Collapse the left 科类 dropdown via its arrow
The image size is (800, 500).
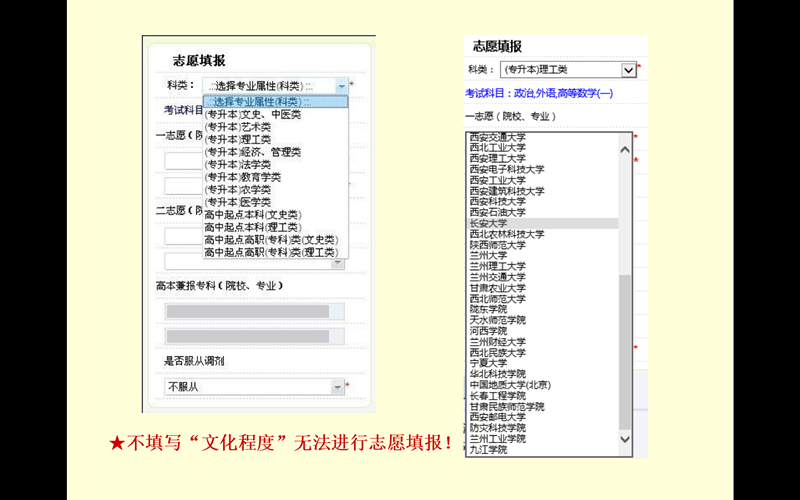[341, 86]
